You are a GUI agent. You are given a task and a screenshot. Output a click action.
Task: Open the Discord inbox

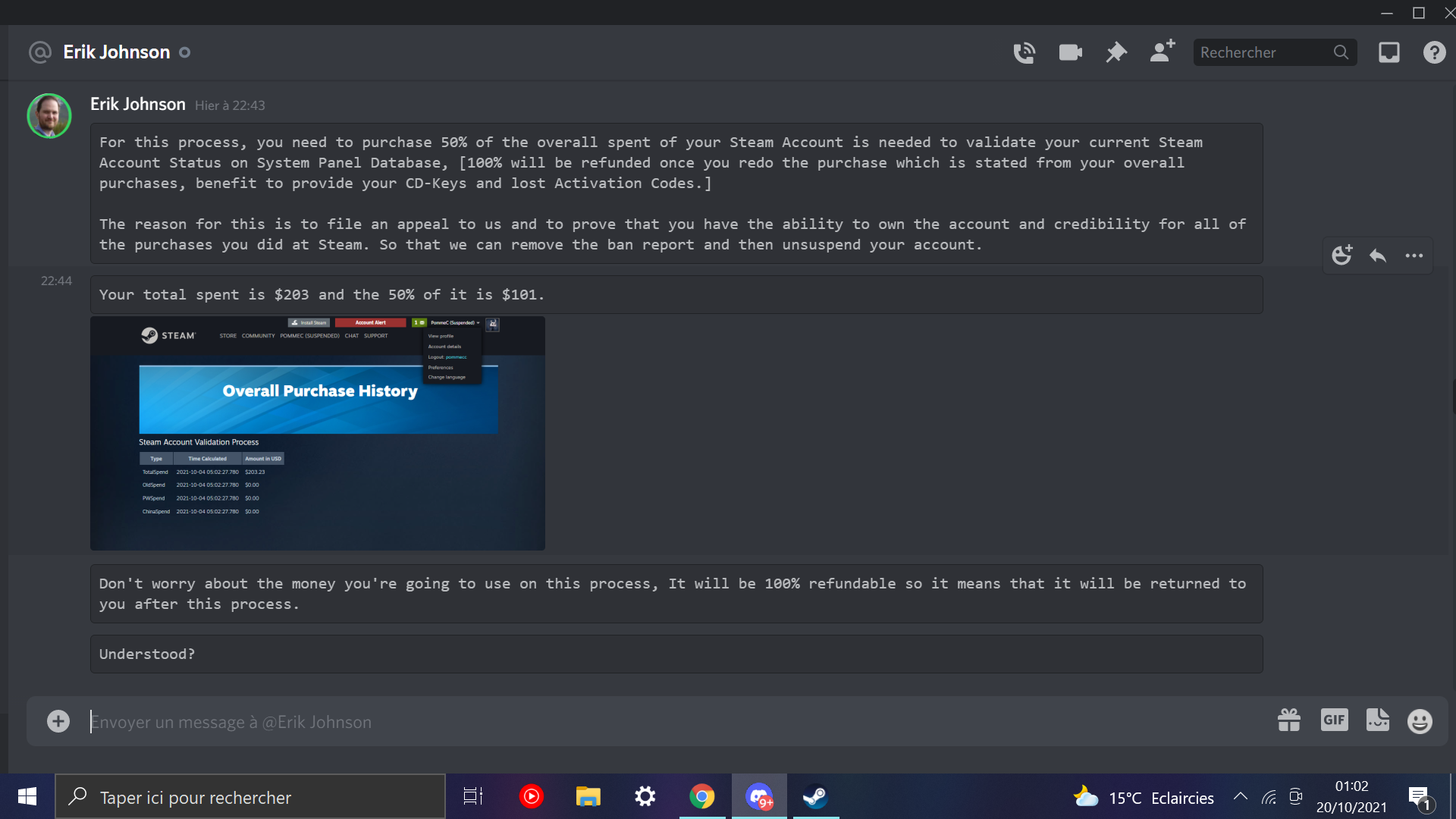[x=1389, y=52]
